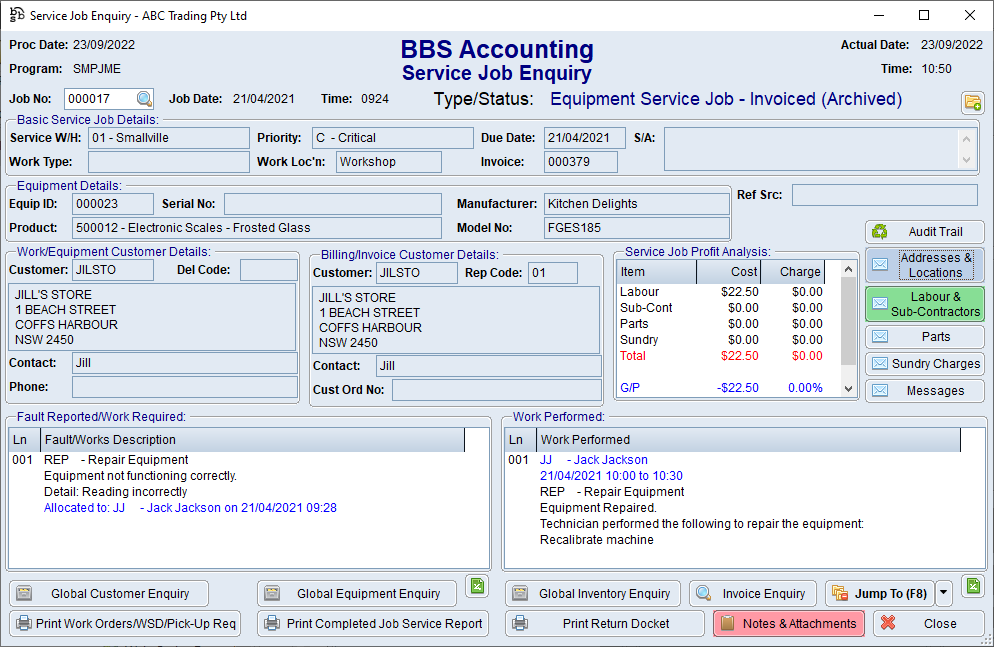Open the Parts panel
Viewport: 994px width, 647px height.
pyautogui.click(x=924, y=336)
